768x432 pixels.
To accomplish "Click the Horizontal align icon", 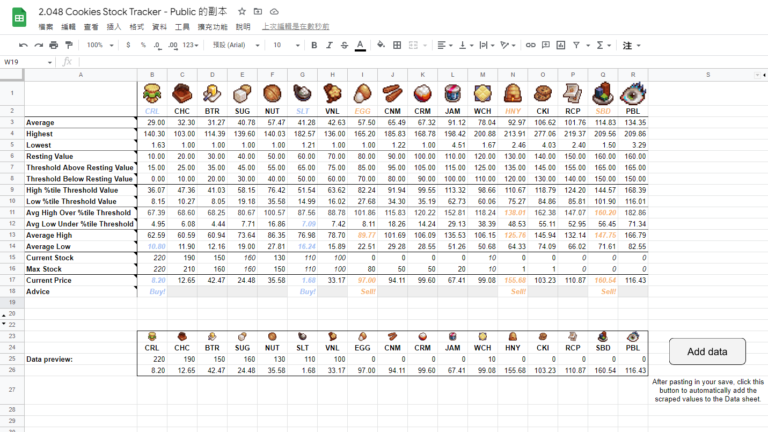I will [x=441, y=45].
